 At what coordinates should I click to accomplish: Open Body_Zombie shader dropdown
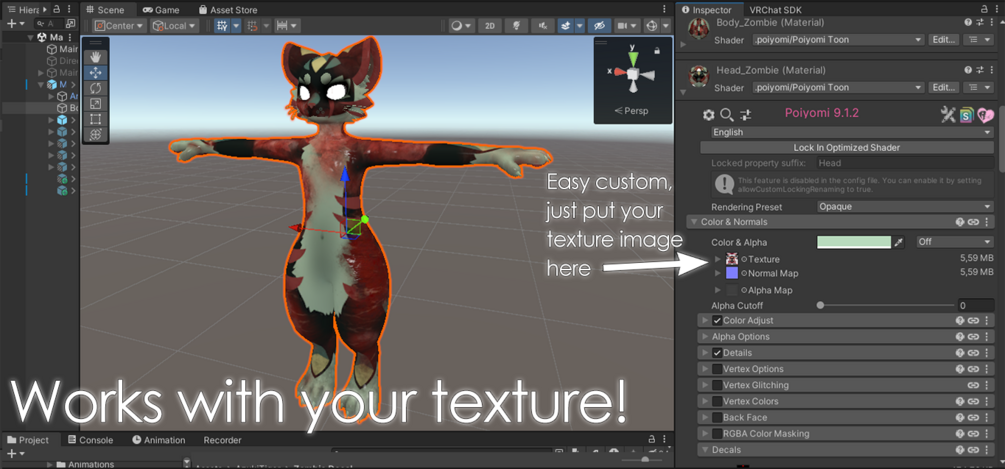pyautogui.click(x=839, y=40)
